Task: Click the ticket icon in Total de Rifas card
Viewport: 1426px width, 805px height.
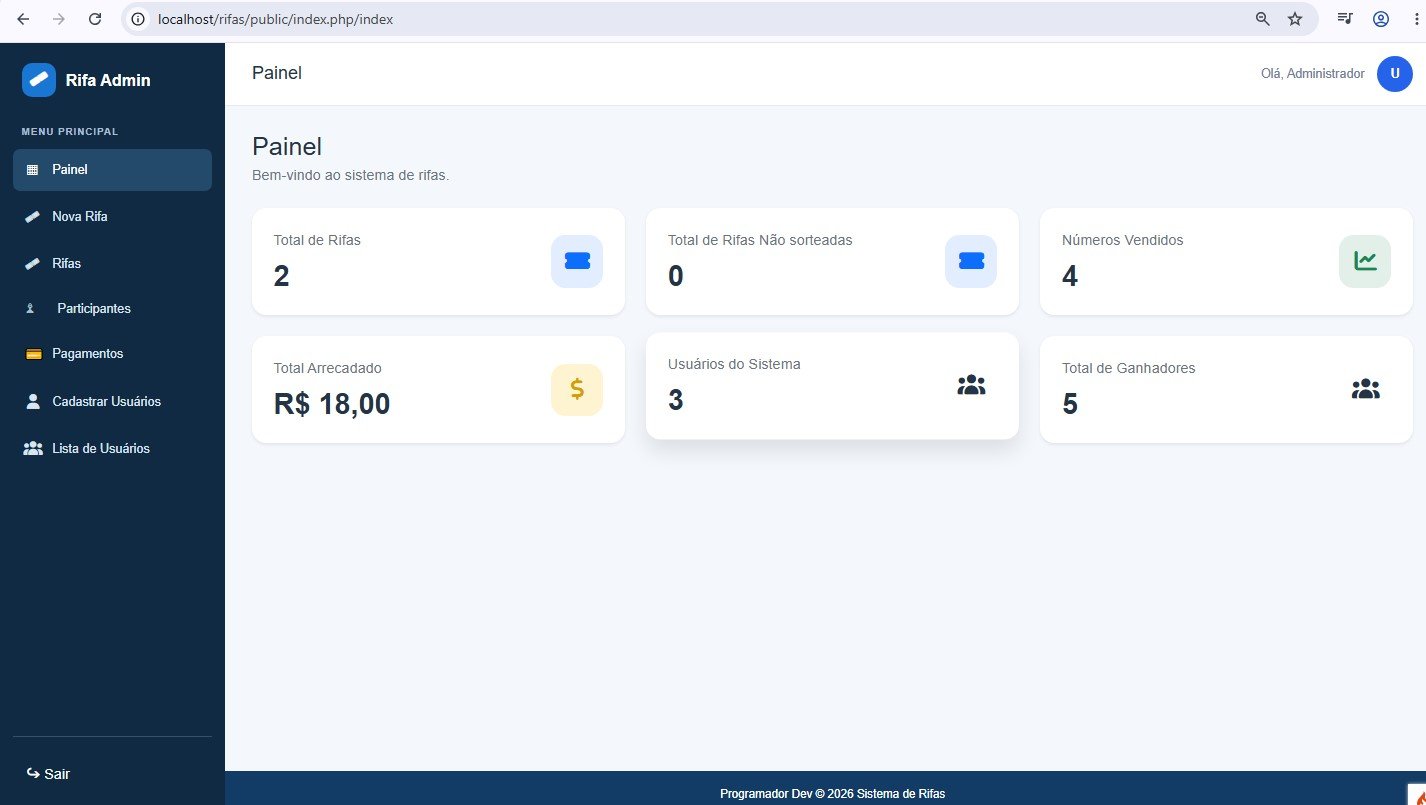Action: 577,261
